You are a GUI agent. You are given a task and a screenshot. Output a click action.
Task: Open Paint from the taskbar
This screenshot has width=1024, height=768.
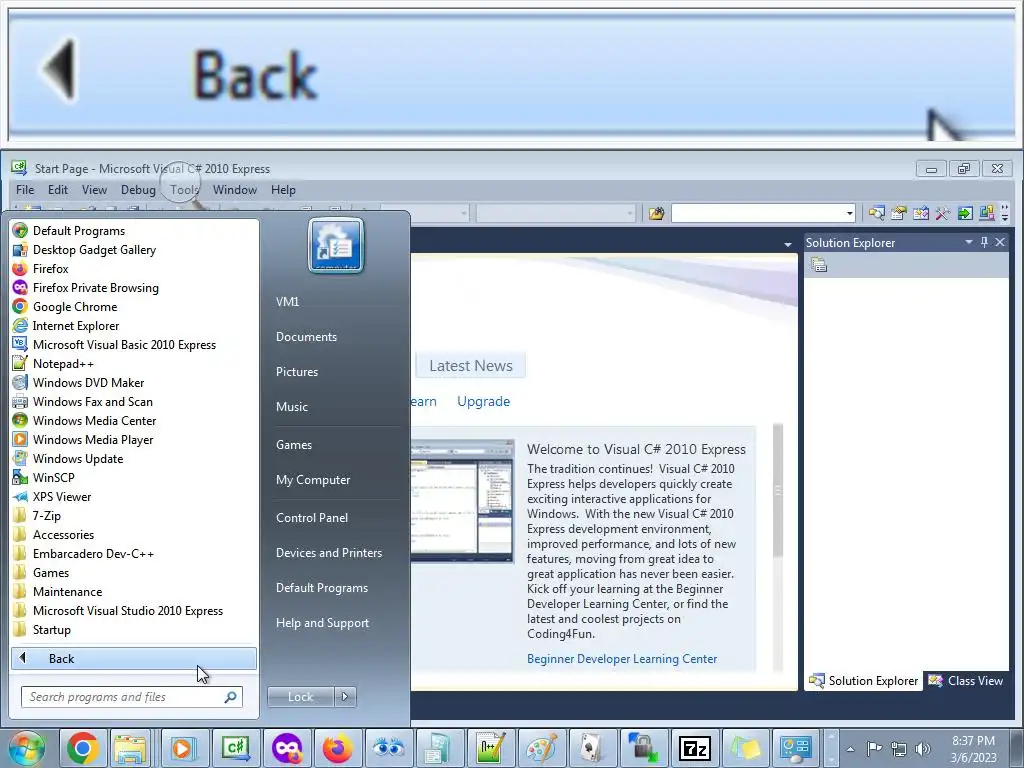[541, 748]
